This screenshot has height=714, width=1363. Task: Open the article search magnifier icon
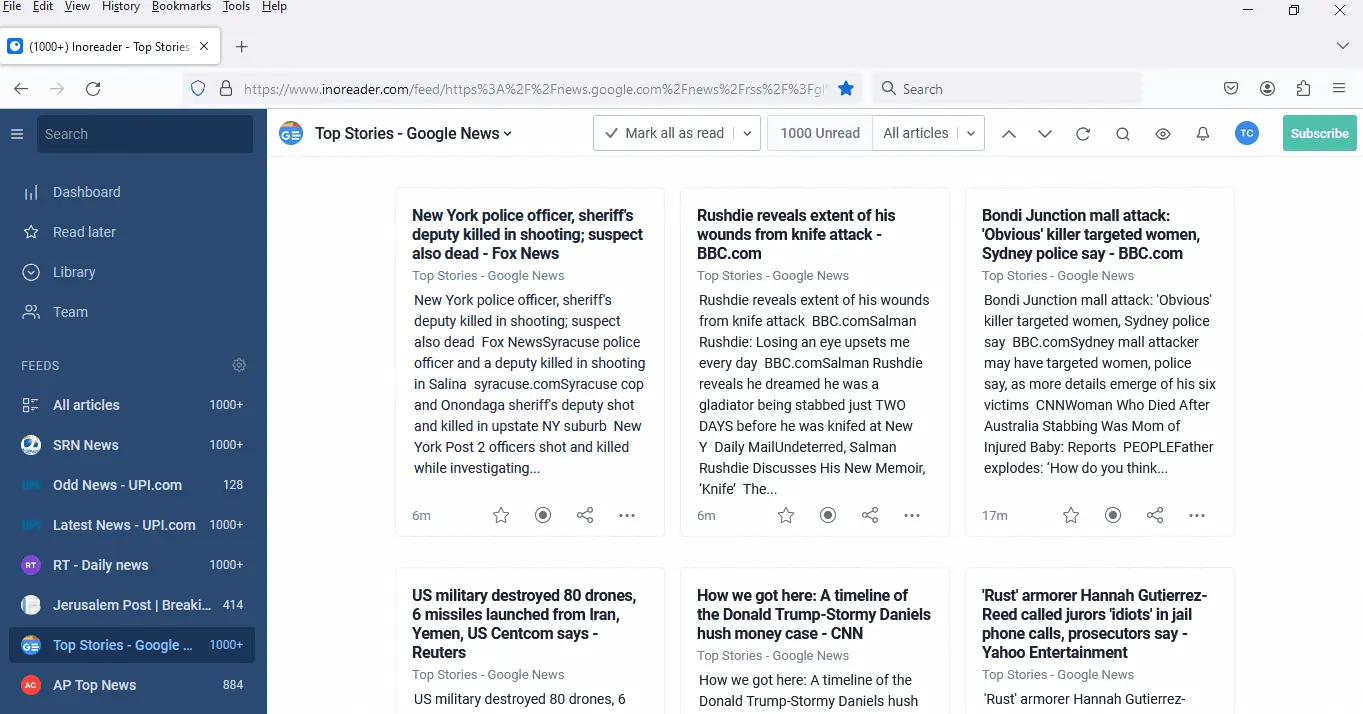tap(1123, 134)
